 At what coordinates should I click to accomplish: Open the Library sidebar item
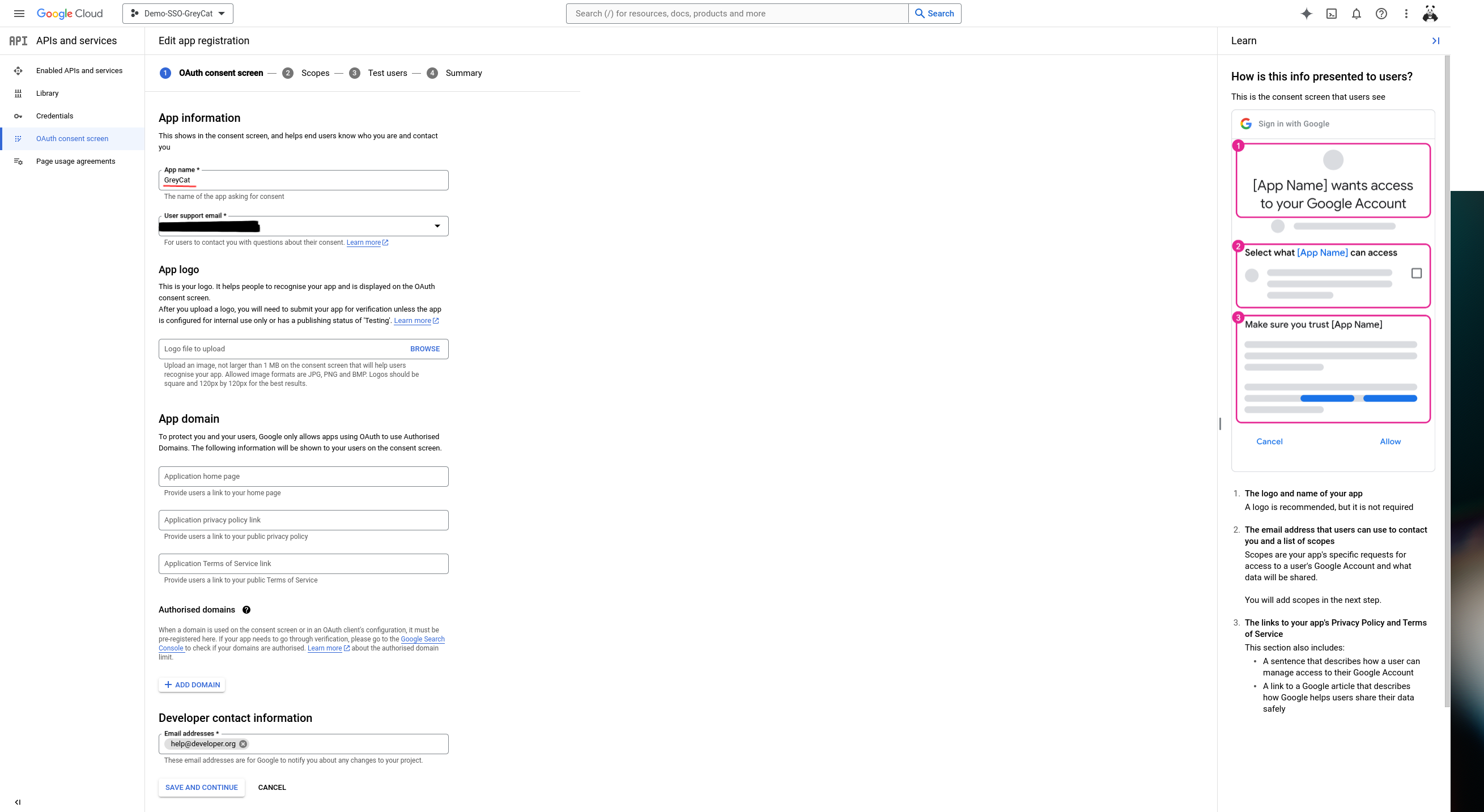73,93
